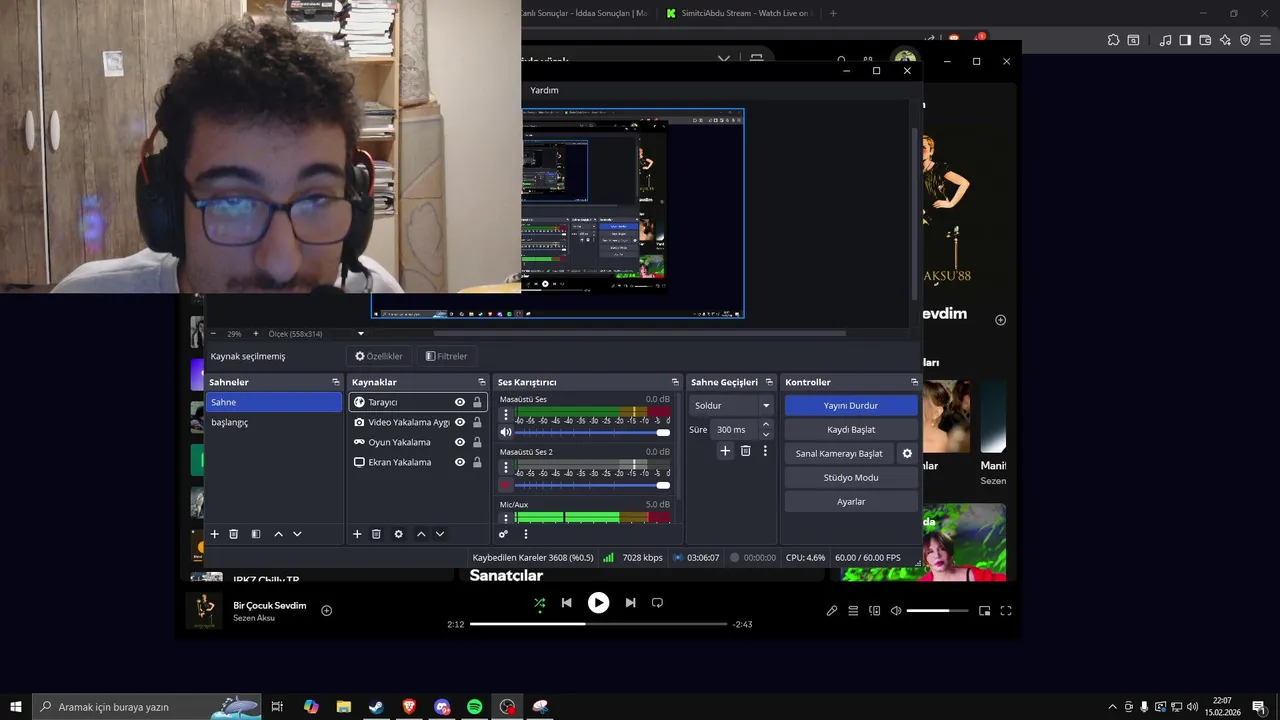Undock the Kaynaklar panel
This screenshot has width=1280, height=720.
point(481,382)
